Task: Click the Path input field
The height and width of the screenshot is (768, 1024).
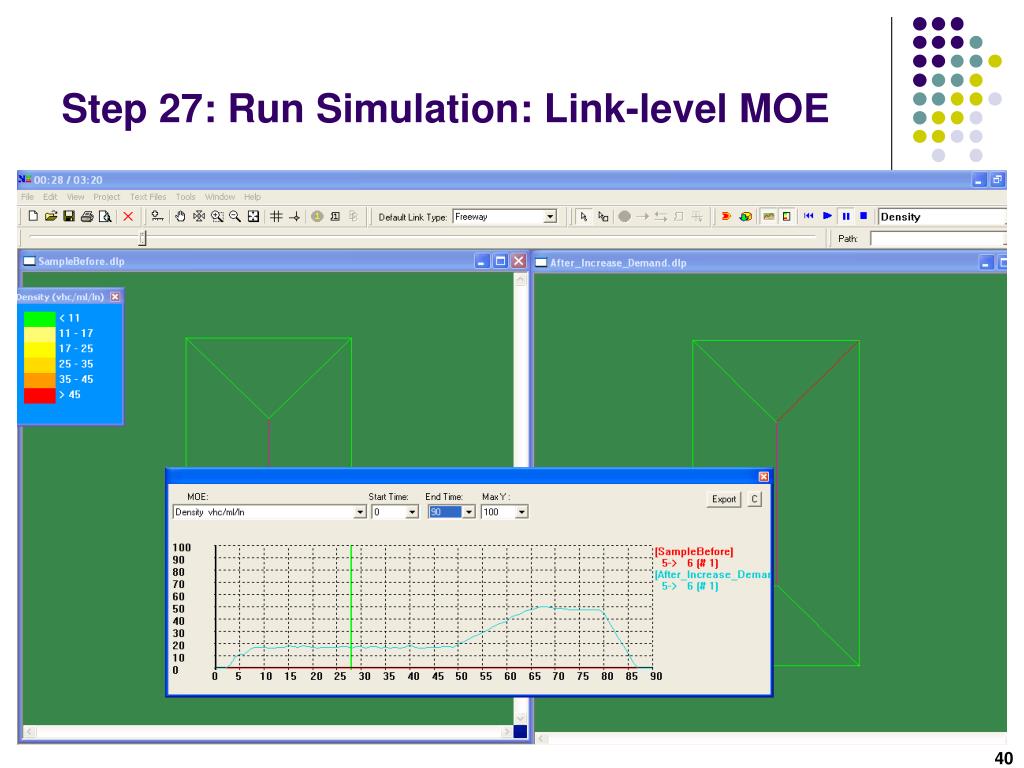Action: (938, 239)
